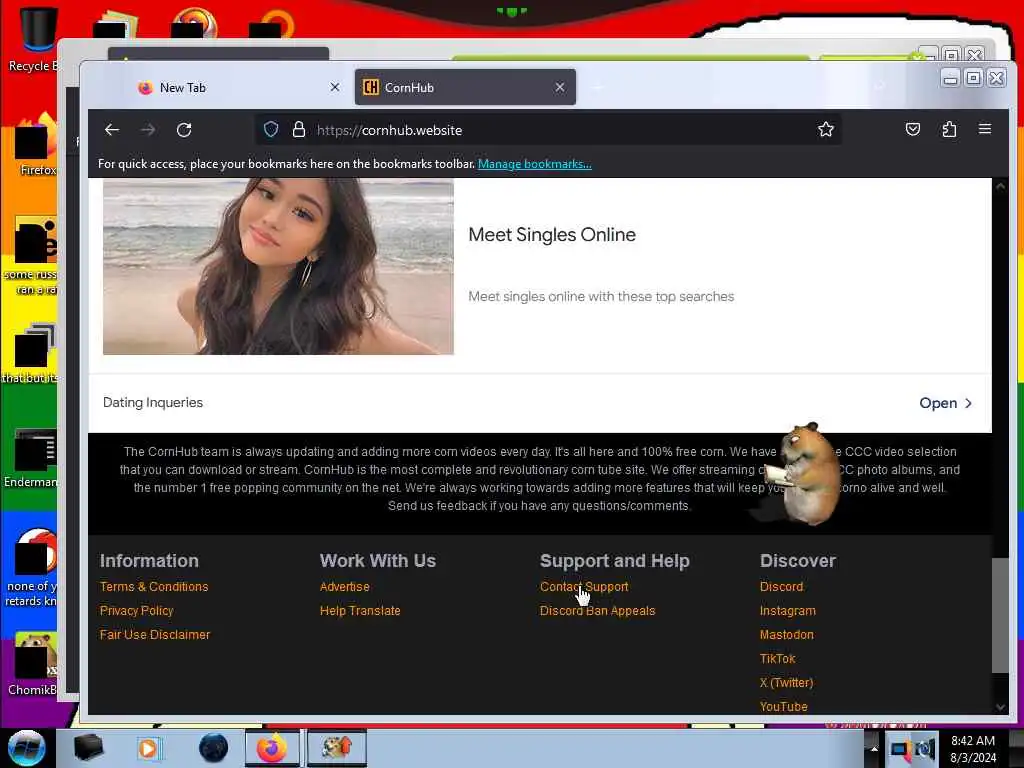1024x768 pixels.
Task: Open the Save to Pocket icon
Action: tap(913, 129)
